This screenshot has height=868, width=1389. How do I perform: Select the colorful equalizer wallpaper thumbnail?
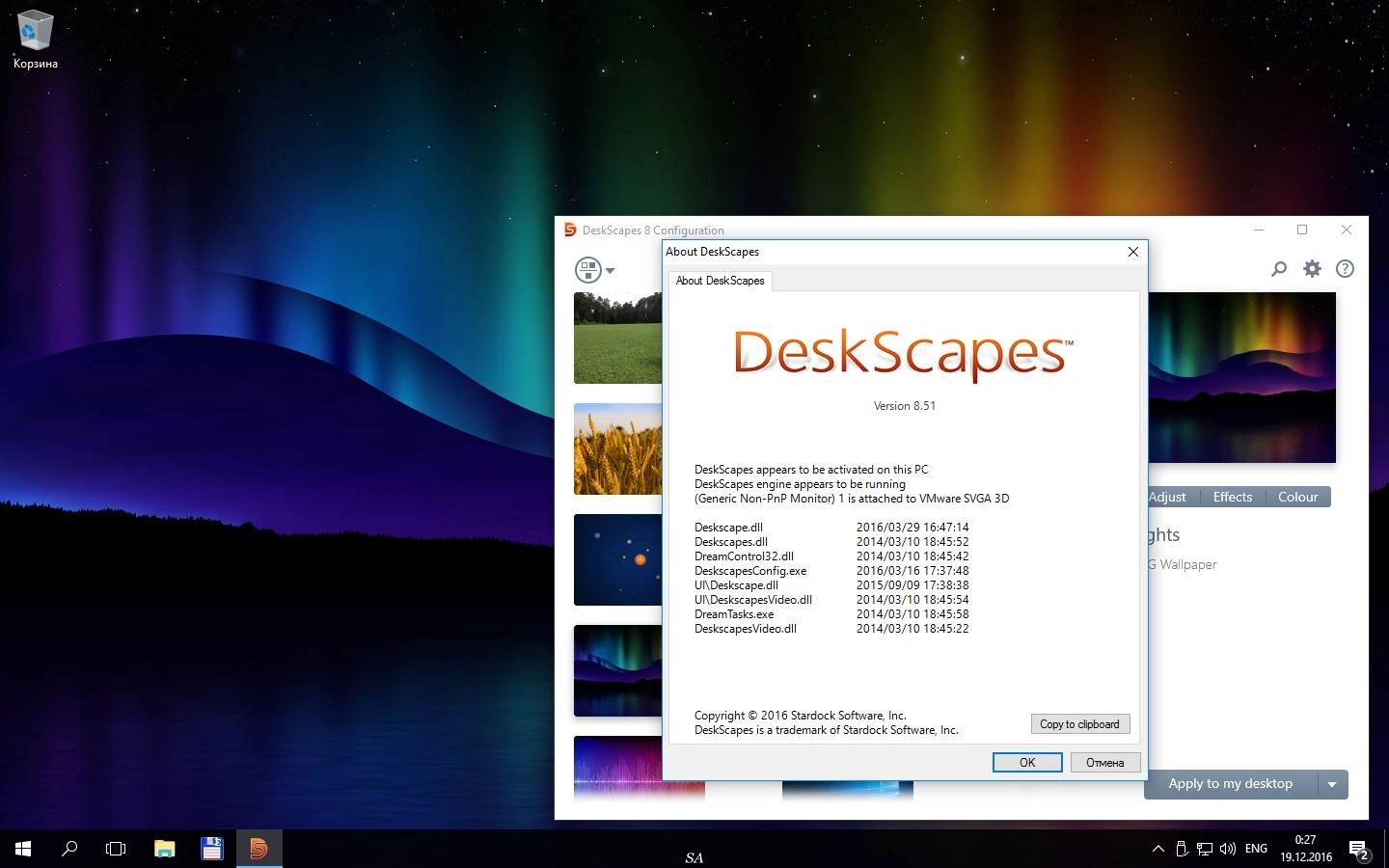[639, 768]
